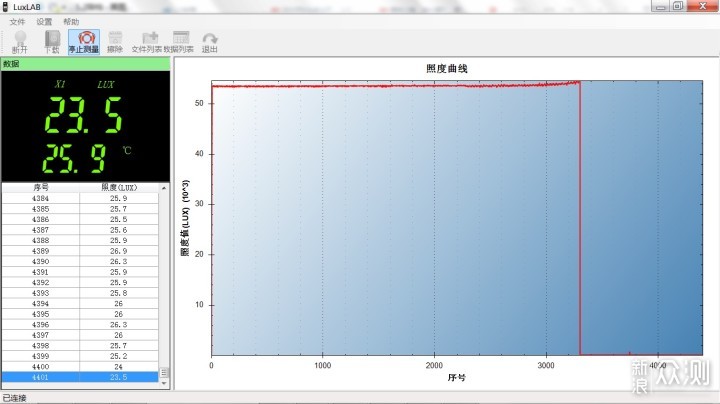Click the 停止测量 (Stop measurement) icon
The image size is (720, 404).
tap(84, 42)
